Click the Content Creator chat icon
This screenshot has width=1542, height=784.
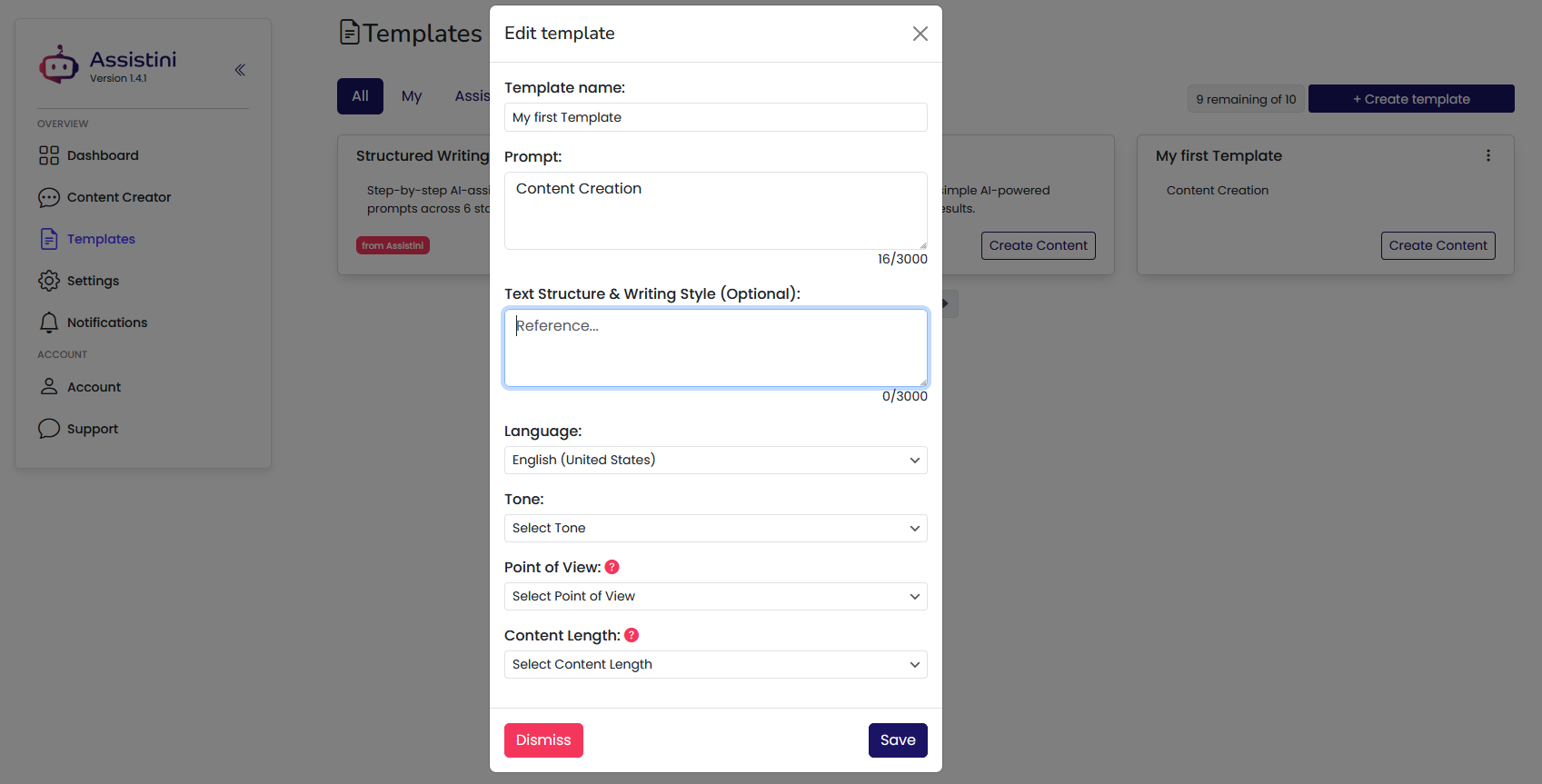tap(49, 197)
